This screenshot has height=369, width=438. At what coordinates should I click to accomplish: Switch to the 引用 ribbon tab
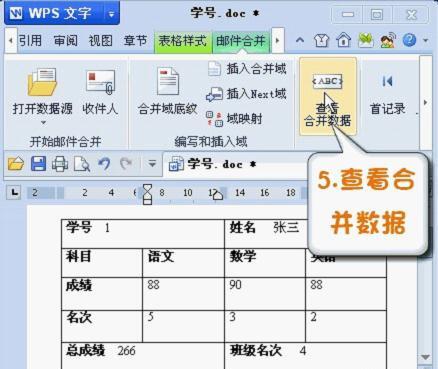point(30,41)
